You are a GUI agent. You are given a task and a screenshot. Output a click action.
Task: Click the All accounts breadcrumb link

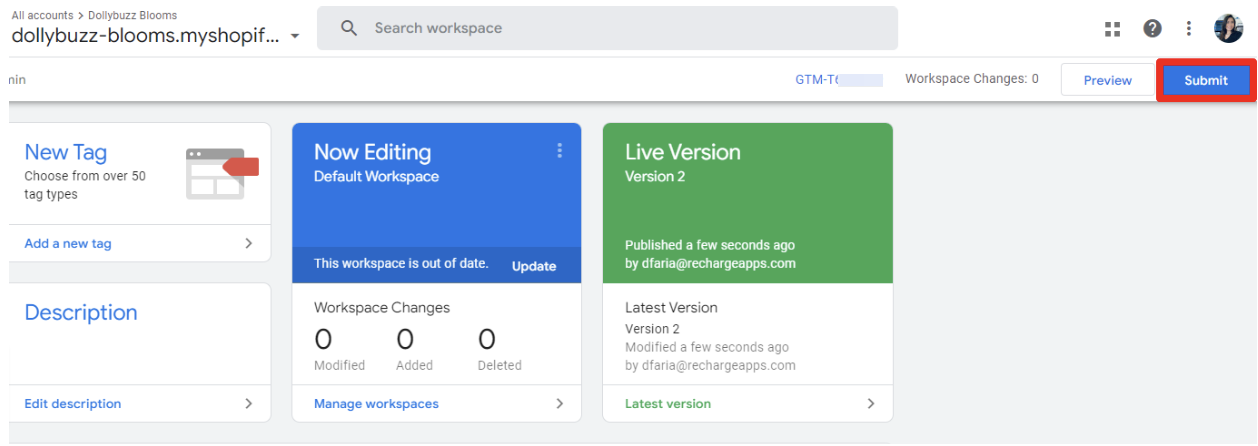[42, 15]
